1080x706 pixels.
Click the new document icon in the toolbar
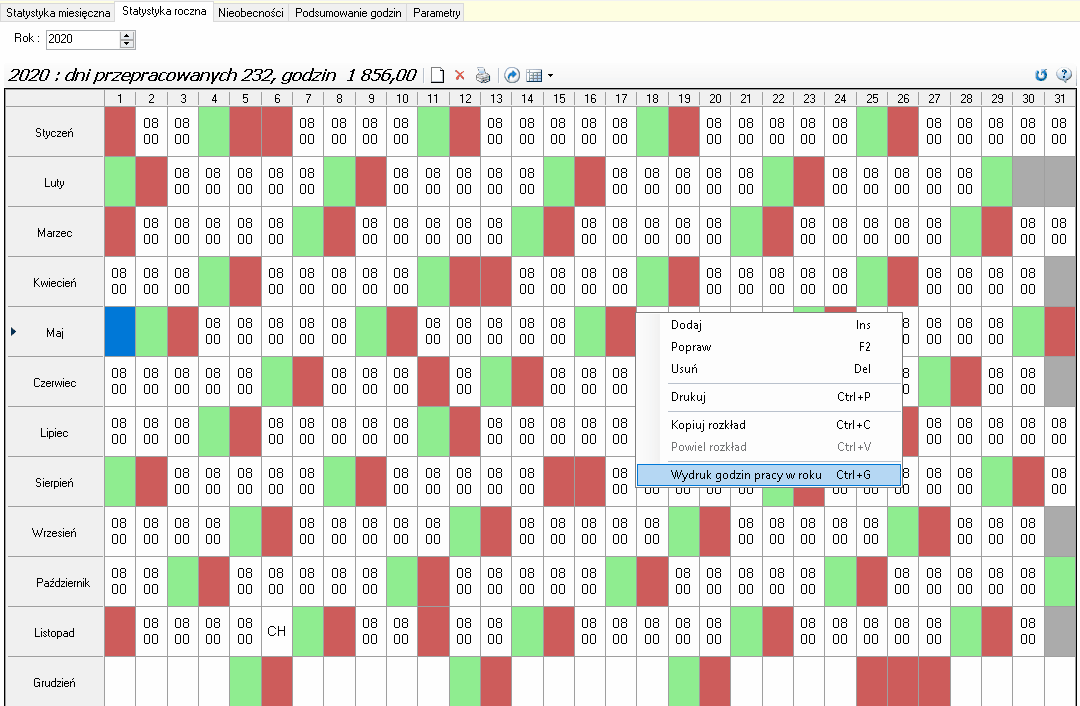click(437, 75)
